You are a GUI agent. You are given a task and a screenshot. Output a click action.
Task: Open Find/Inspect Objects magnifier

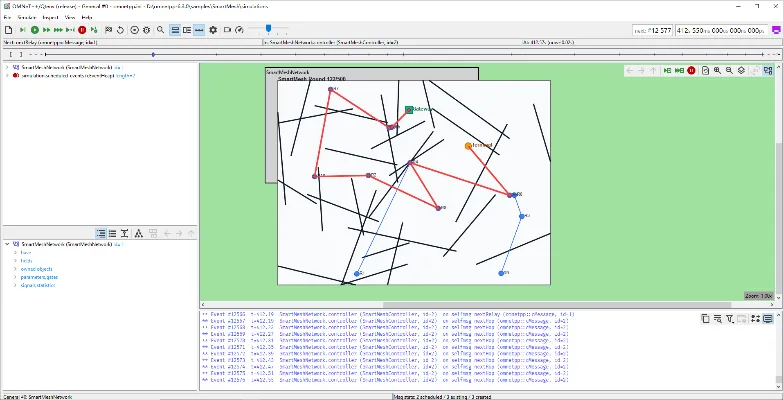click(x=160, y=30)
